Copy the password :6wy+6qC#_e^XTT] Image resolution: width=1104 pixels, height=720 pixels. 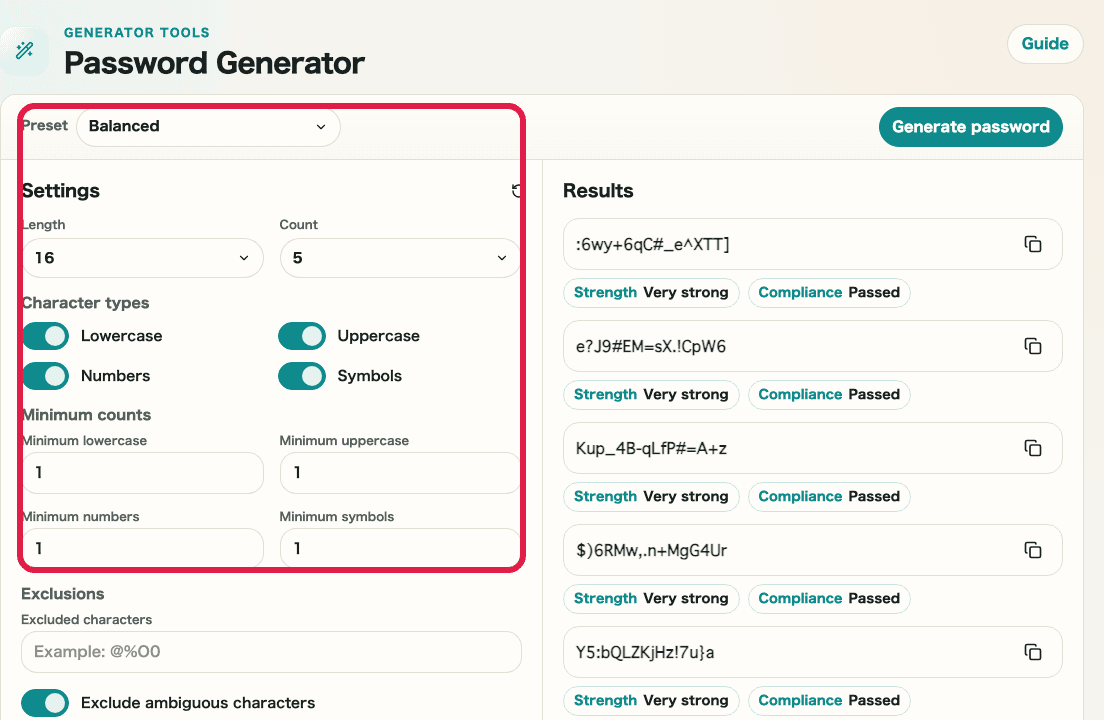point(1033,244)
